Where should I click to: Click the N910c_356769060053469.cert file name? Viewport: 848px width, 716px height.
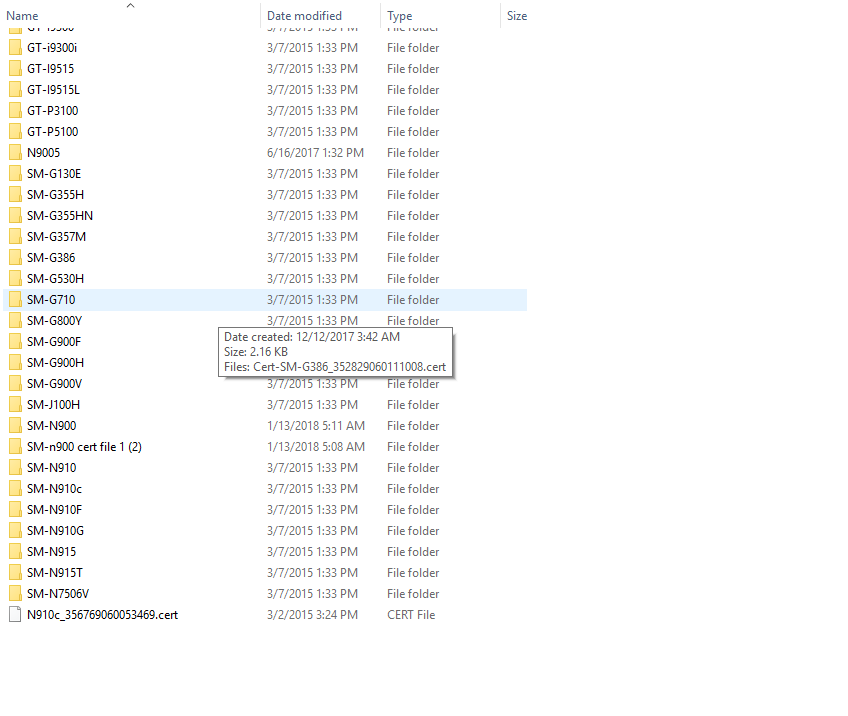pos(102,615)
